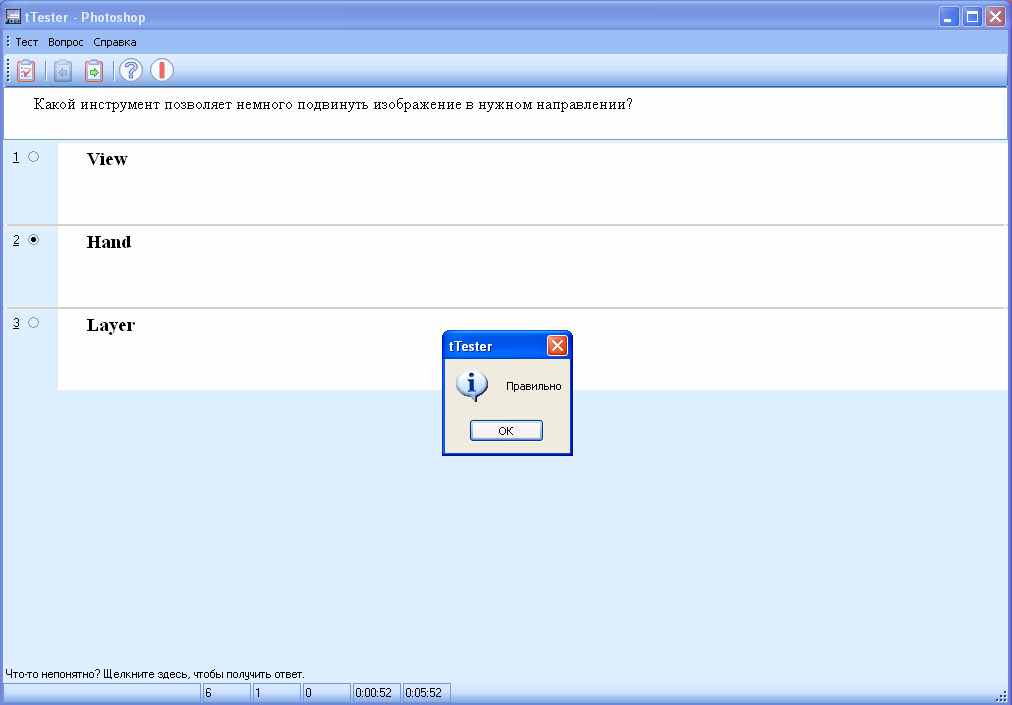Click the greyed-out previous question toolbar icon
The height and width of the screenshot is (705, 1012).
63,70
